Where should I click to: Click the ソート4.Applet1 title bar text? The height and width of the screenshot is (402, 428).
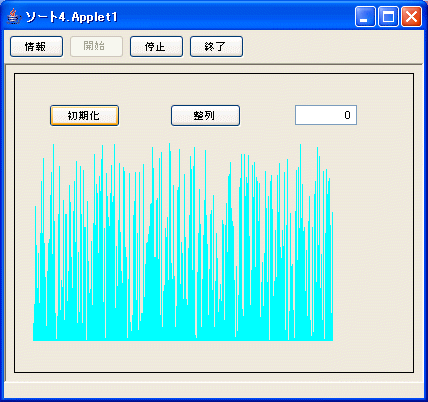coord(71,17)
